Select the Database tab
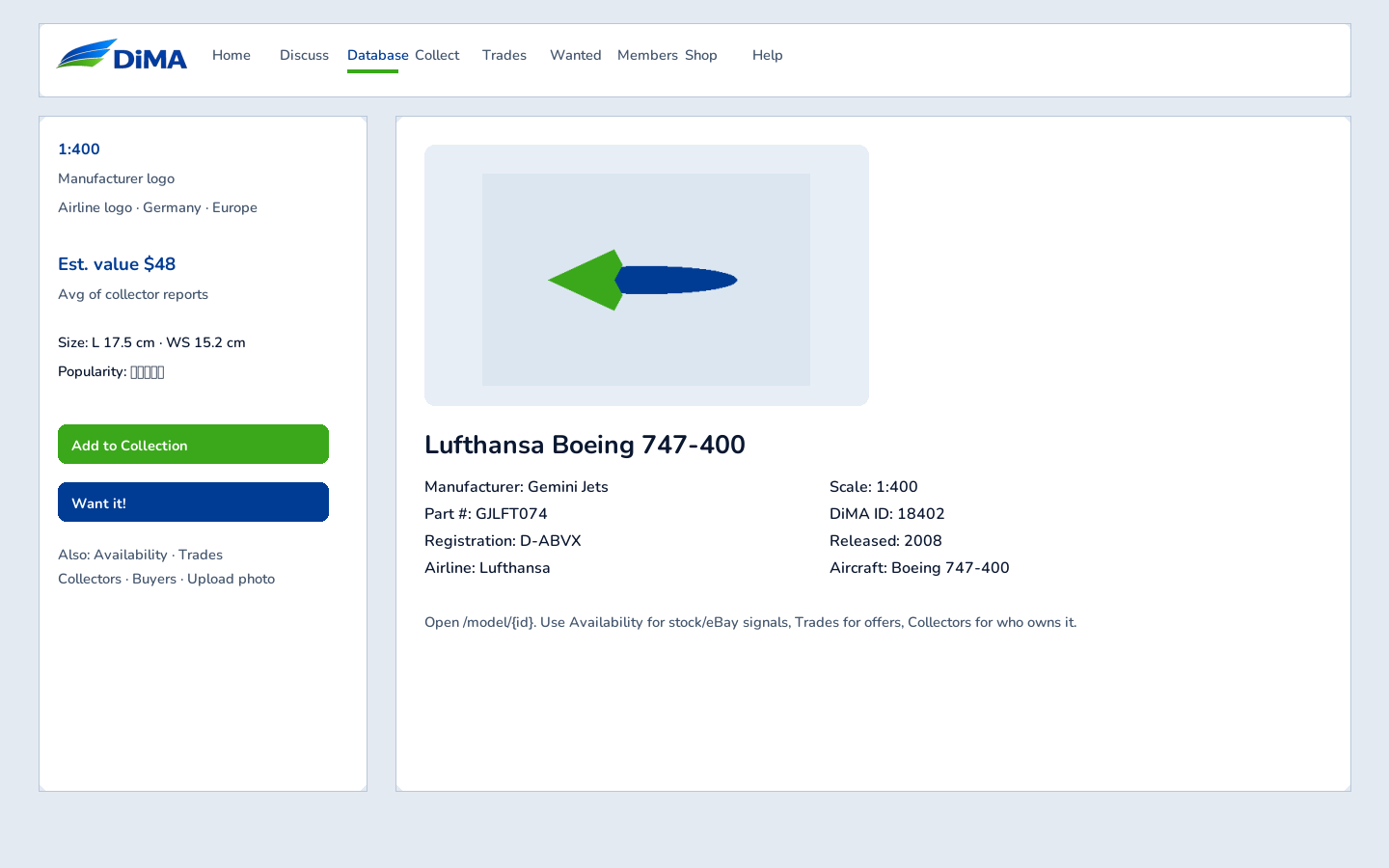This screenshot has width=1389, height=868. pos(377,55)
